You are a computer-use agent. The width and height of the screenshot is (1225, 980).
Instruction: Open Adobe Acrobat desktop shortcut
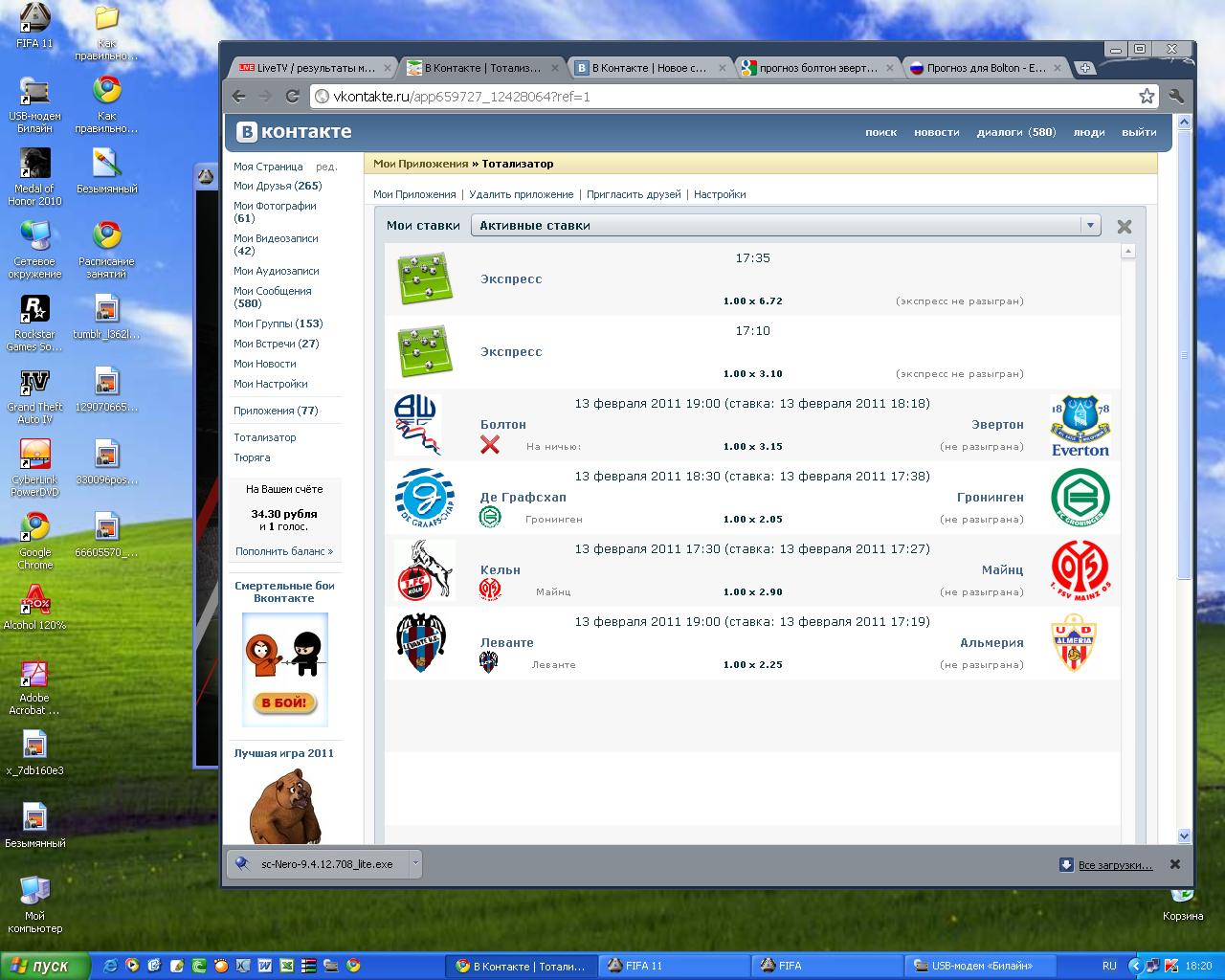pos(34,686)
